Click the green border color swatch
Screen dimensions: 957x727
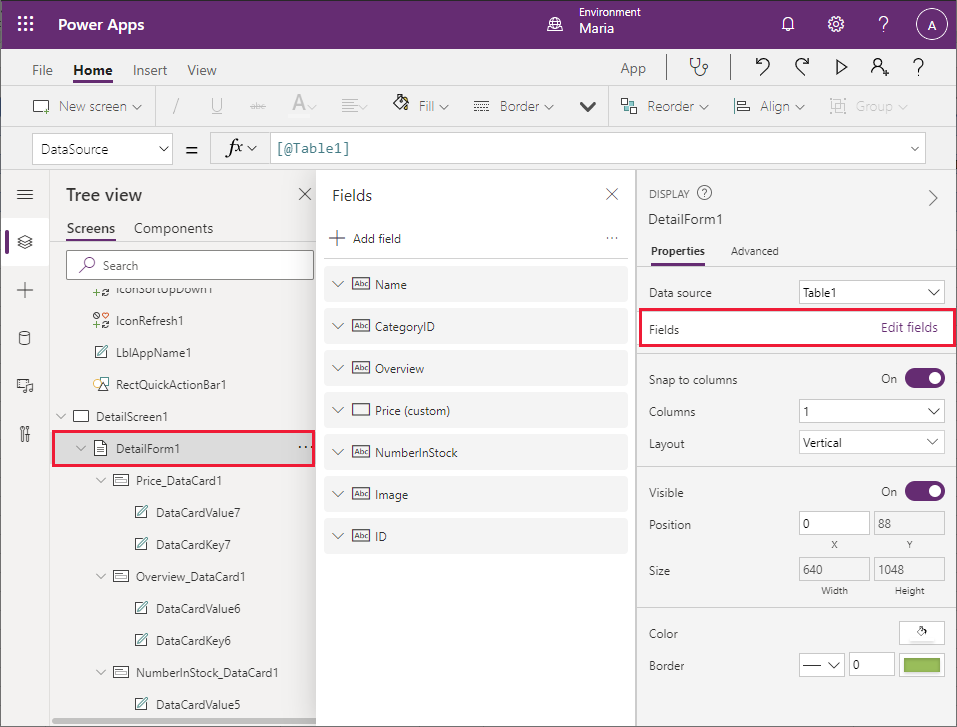[x=922, y=665]
